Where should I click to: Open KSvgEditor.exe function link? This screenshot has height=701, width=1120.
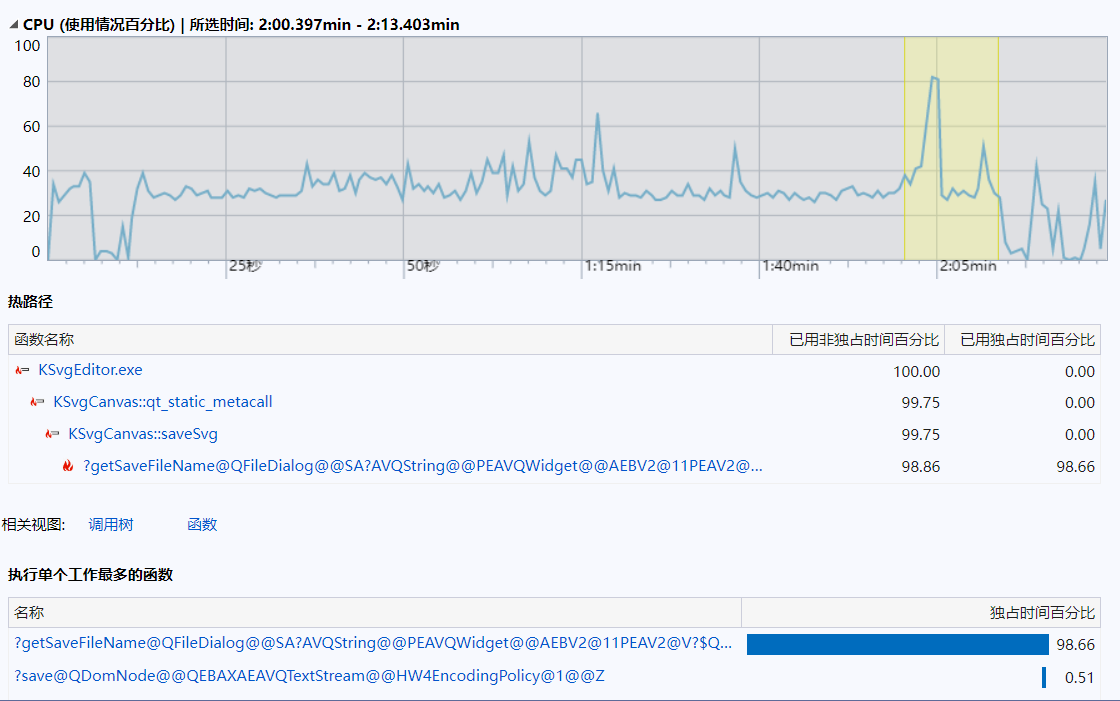(x=90, y=370)
